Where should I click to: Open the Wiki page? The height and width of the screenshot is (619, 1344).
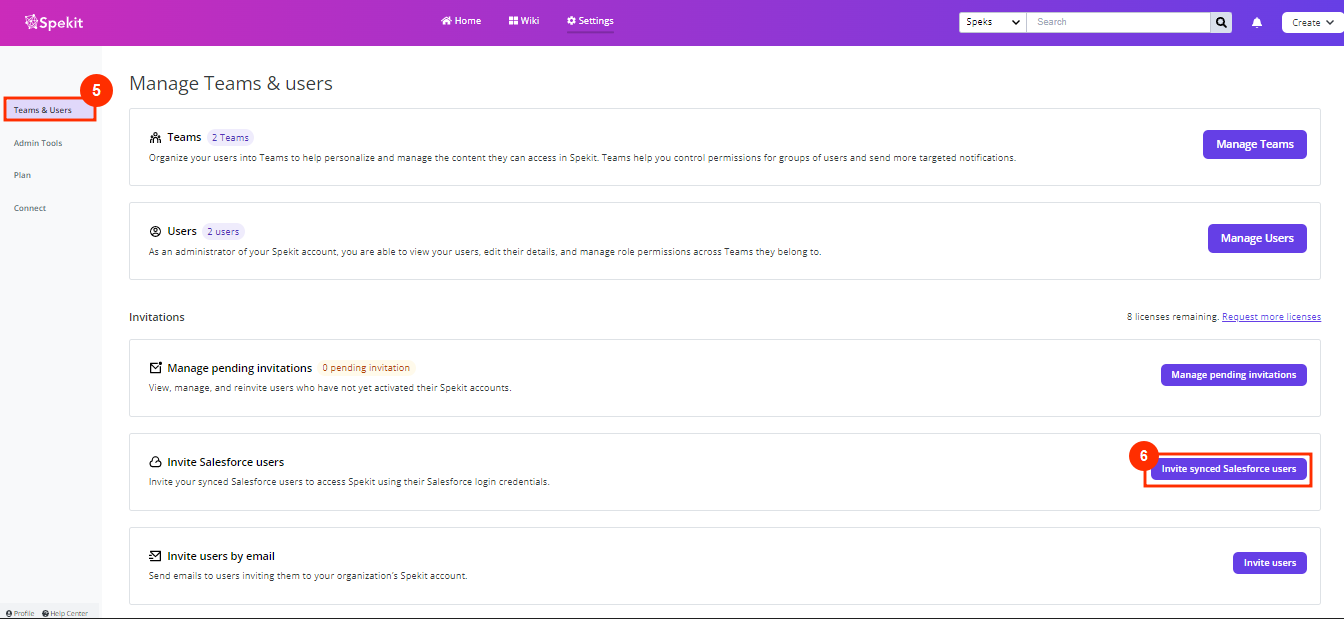(x=524, y=21)
